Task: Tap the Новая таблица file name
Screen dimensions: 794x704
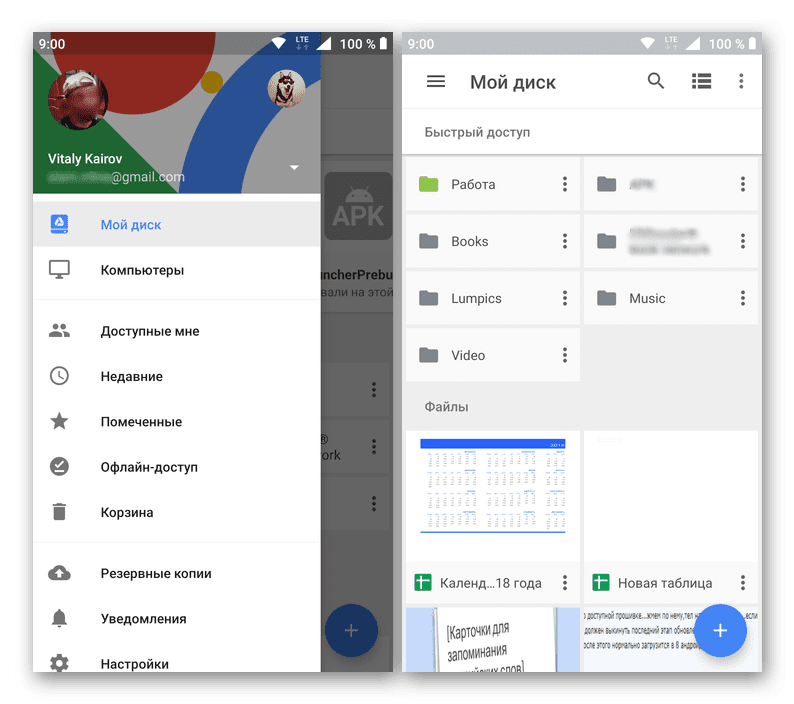Action: (x=665, y=583)
